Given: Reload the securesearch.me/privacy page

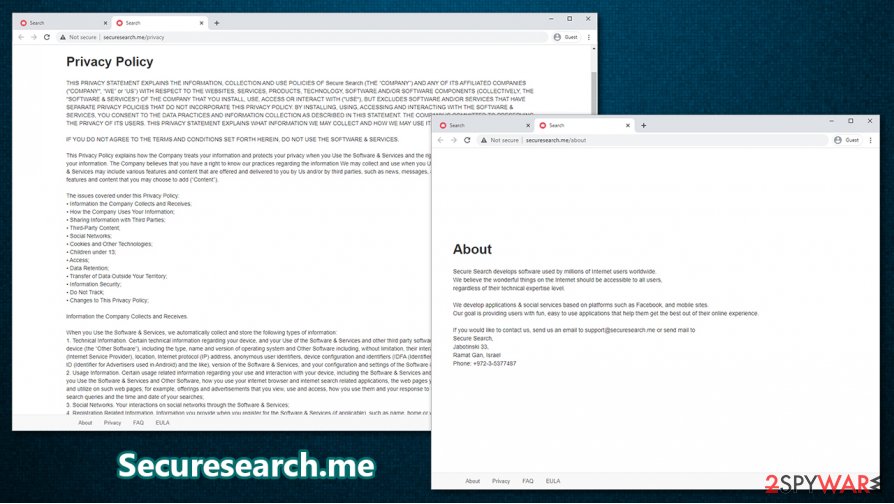Looking at the screenshot, I should pos(47,37).
